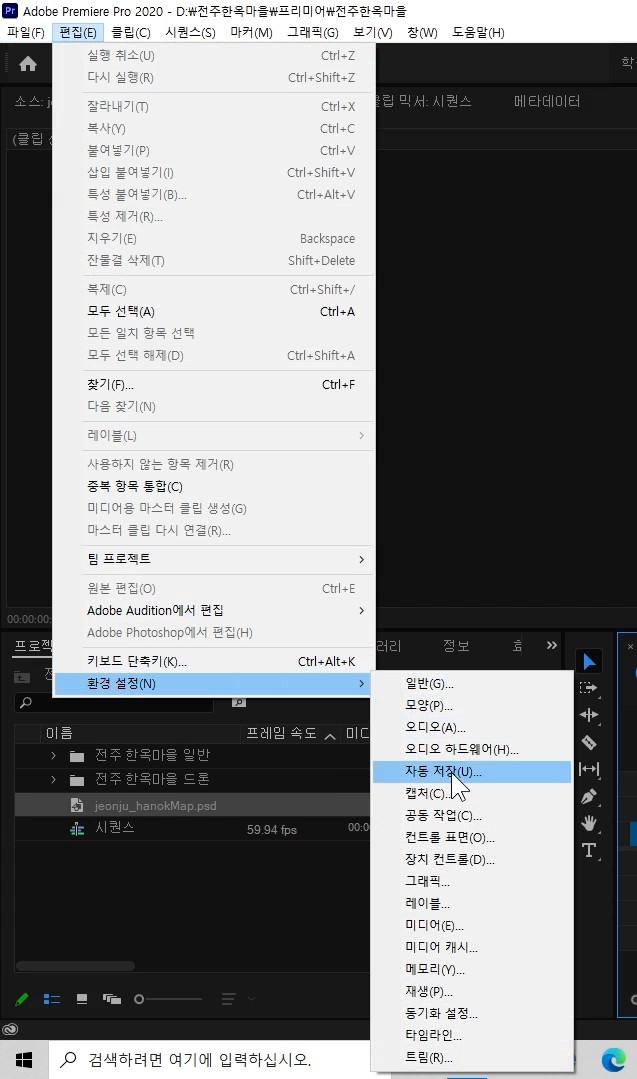Switch to the 정보 panel tab
This screenshot has width=637, height=1079.
coord(455,645)
